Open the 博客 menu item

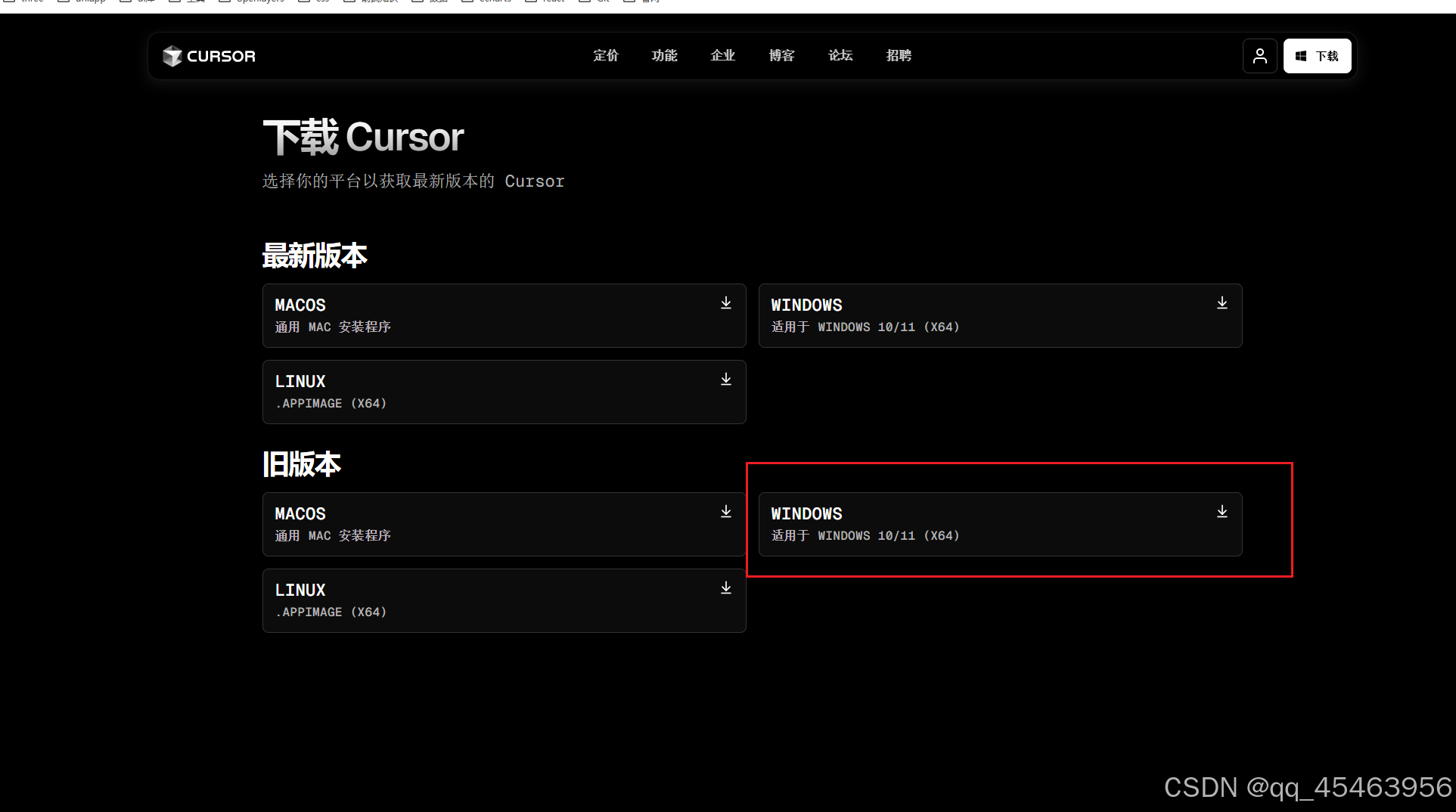[782, 56]
